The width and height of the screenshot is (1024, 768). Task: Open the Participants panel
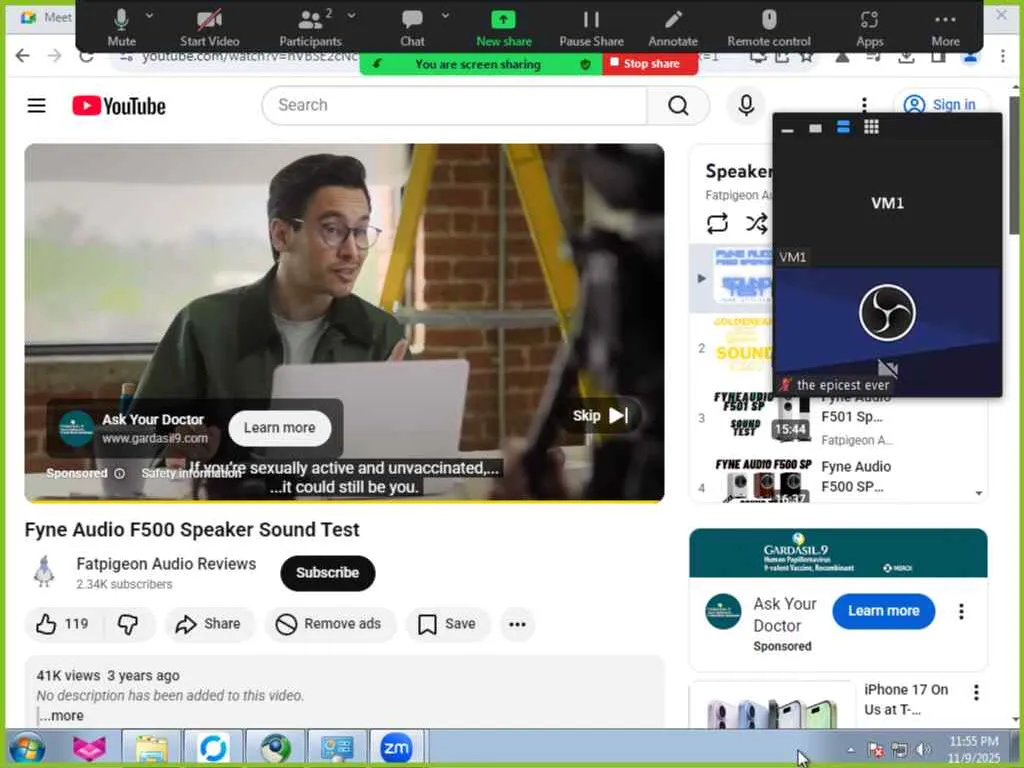coord(310,28)
